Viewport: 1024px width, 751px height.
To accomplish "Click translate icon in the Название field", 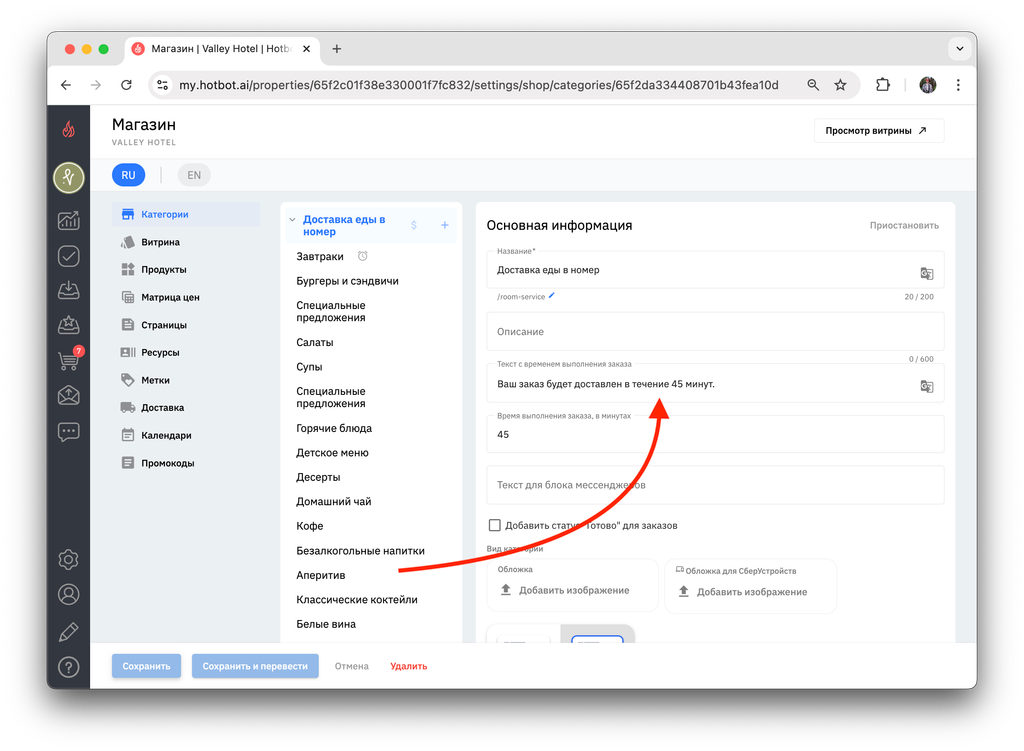I will pyautogui.click(x=927, y=274).
